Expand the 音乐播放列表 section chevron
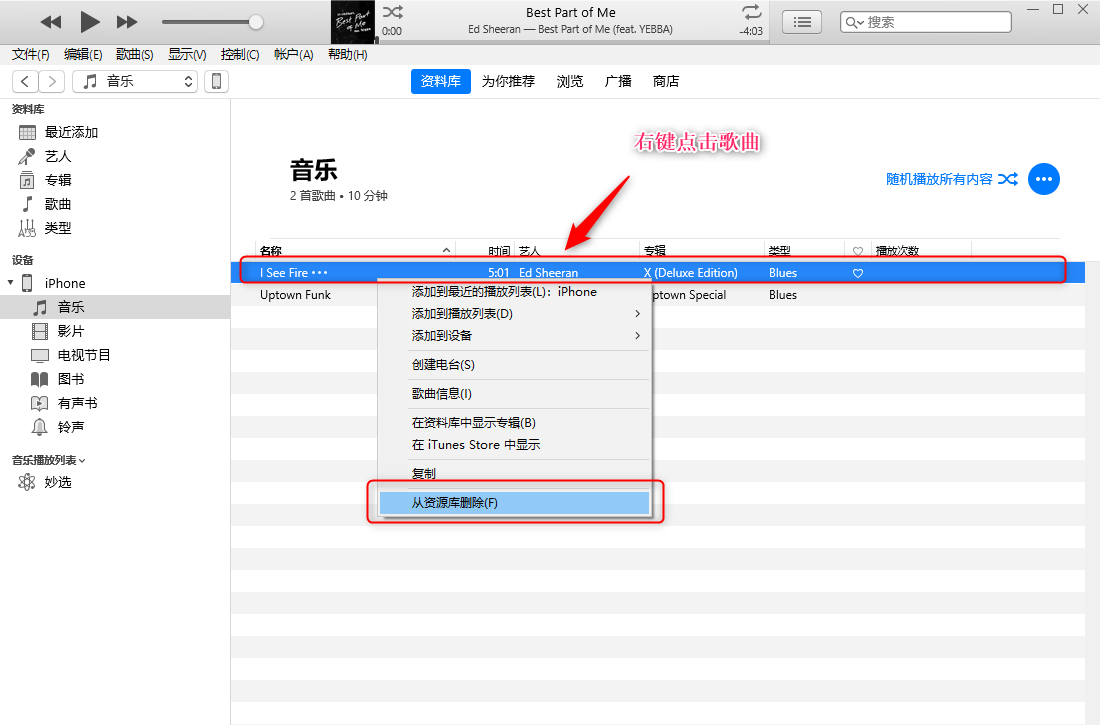The width and height of the screenshot is (1100, 725). point(82,461)
